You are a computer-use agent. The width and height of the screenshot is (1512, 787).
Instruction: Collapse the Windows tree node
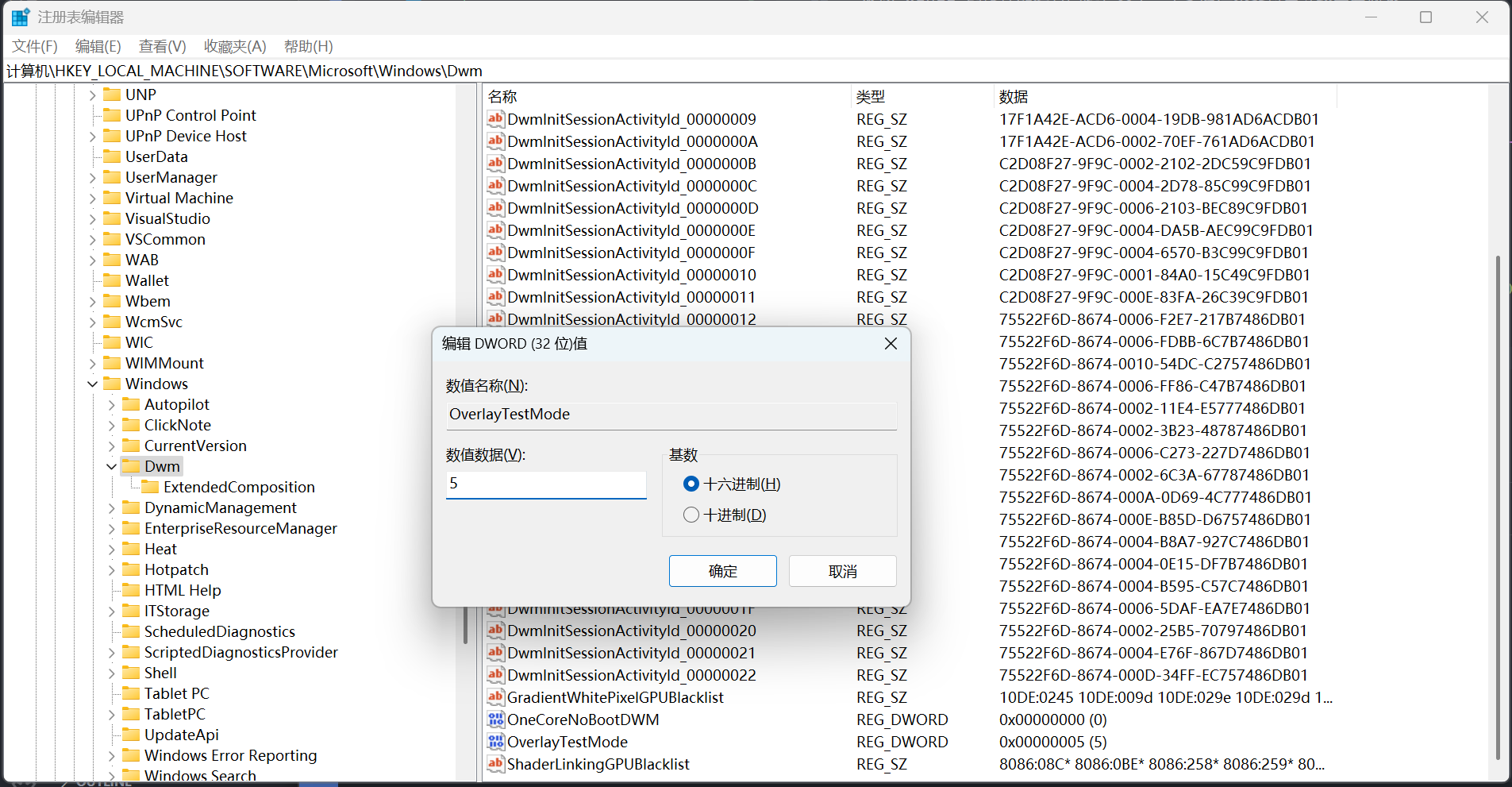(92, 384)
